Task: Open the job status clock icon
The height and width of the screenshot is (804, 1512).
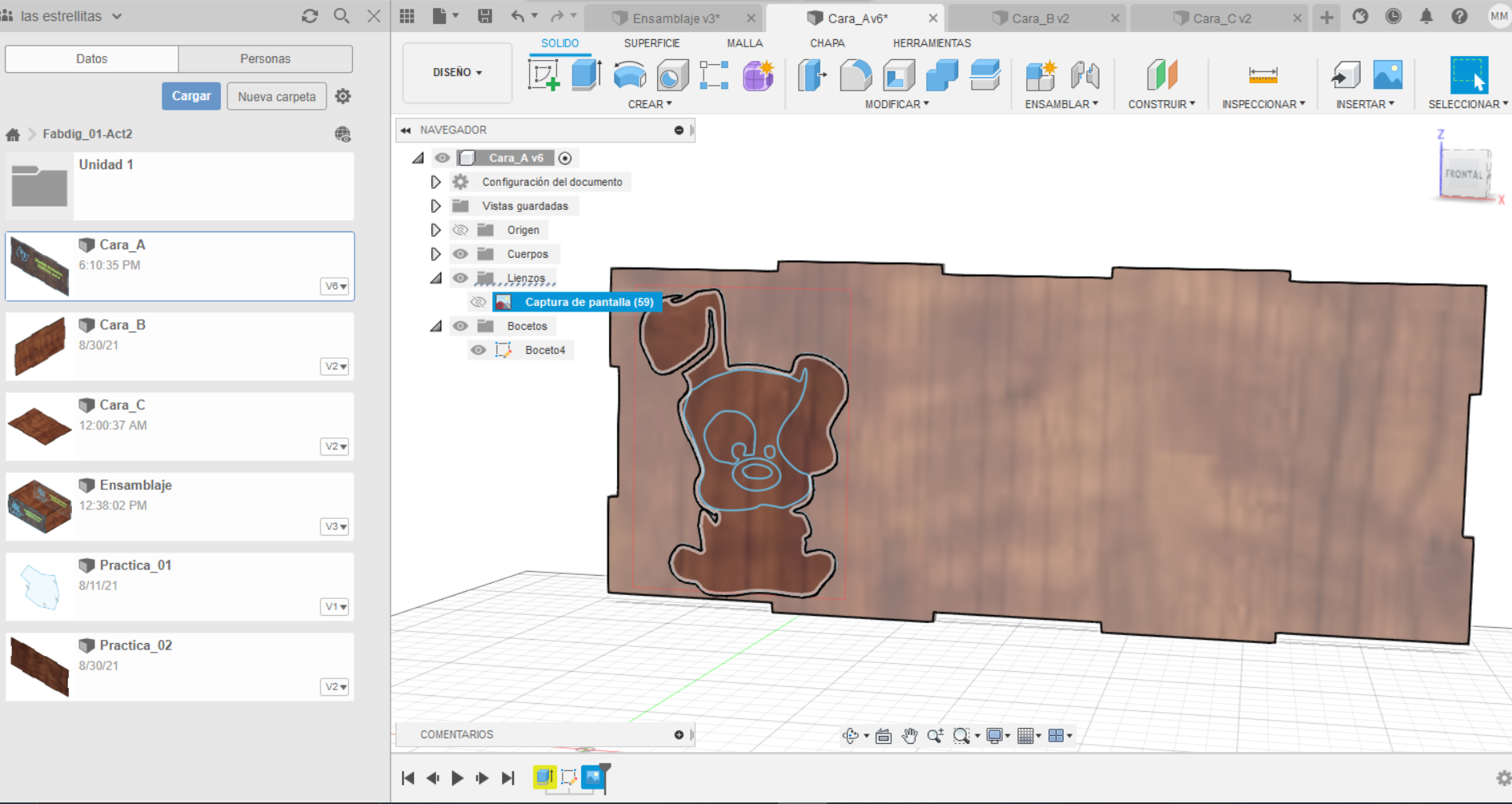Action: (x=1394, y=16)
